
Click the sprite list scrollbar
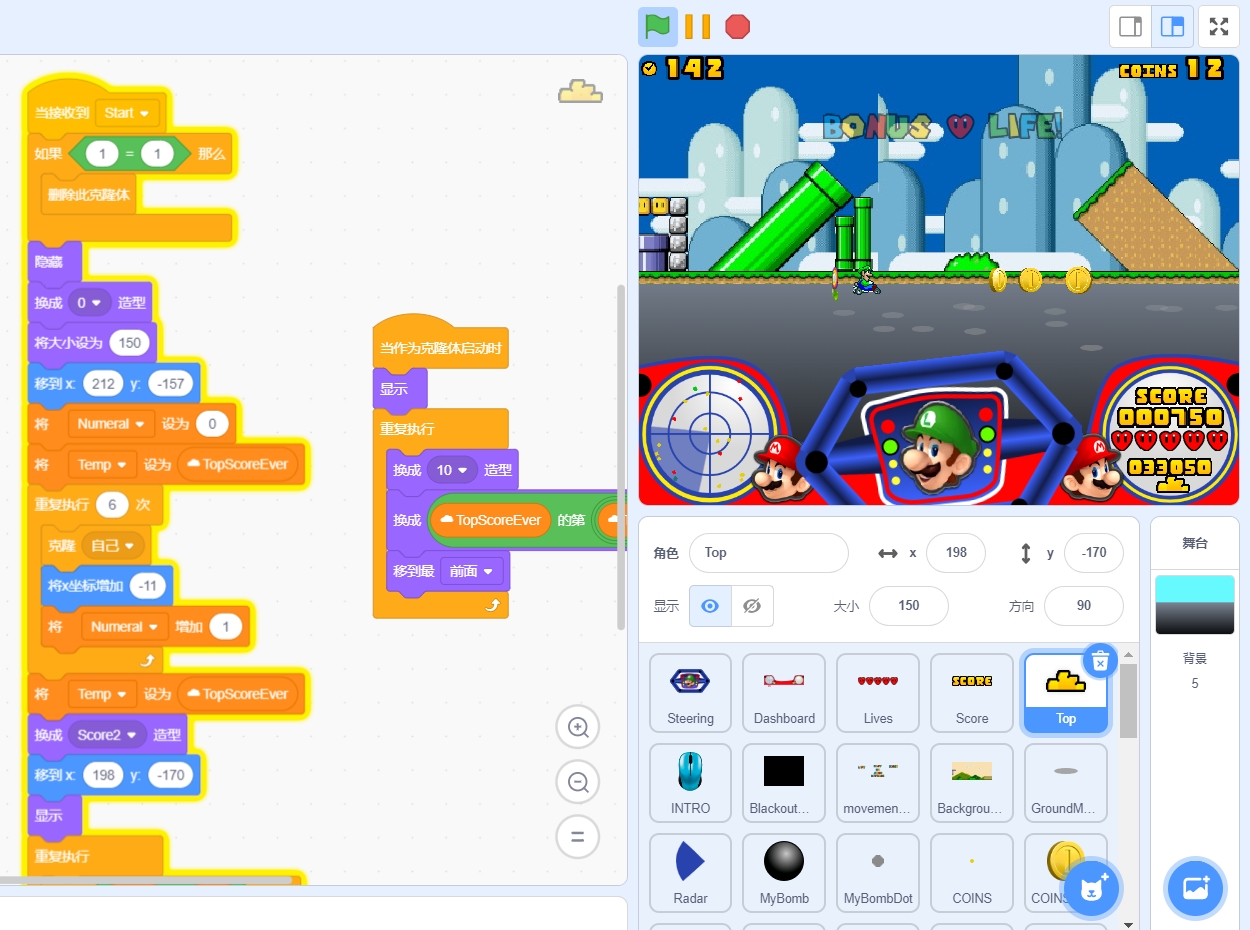1128,700
